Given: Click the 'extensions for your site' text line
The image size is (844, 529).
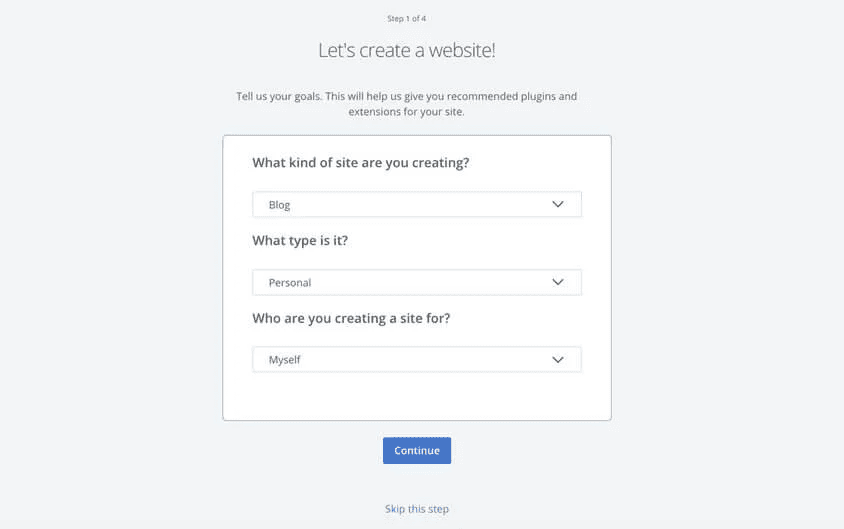Looking at the screenshot, I should point(406,112).
